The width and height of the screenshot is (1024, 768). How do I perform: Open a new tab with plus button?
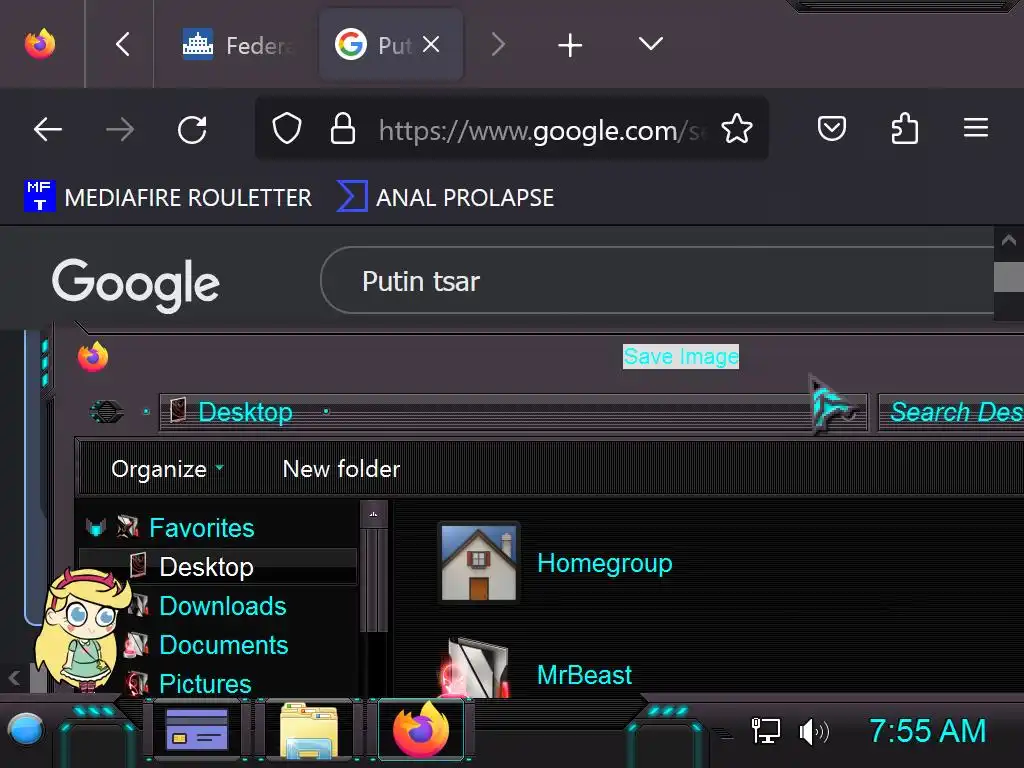(570, 45)
